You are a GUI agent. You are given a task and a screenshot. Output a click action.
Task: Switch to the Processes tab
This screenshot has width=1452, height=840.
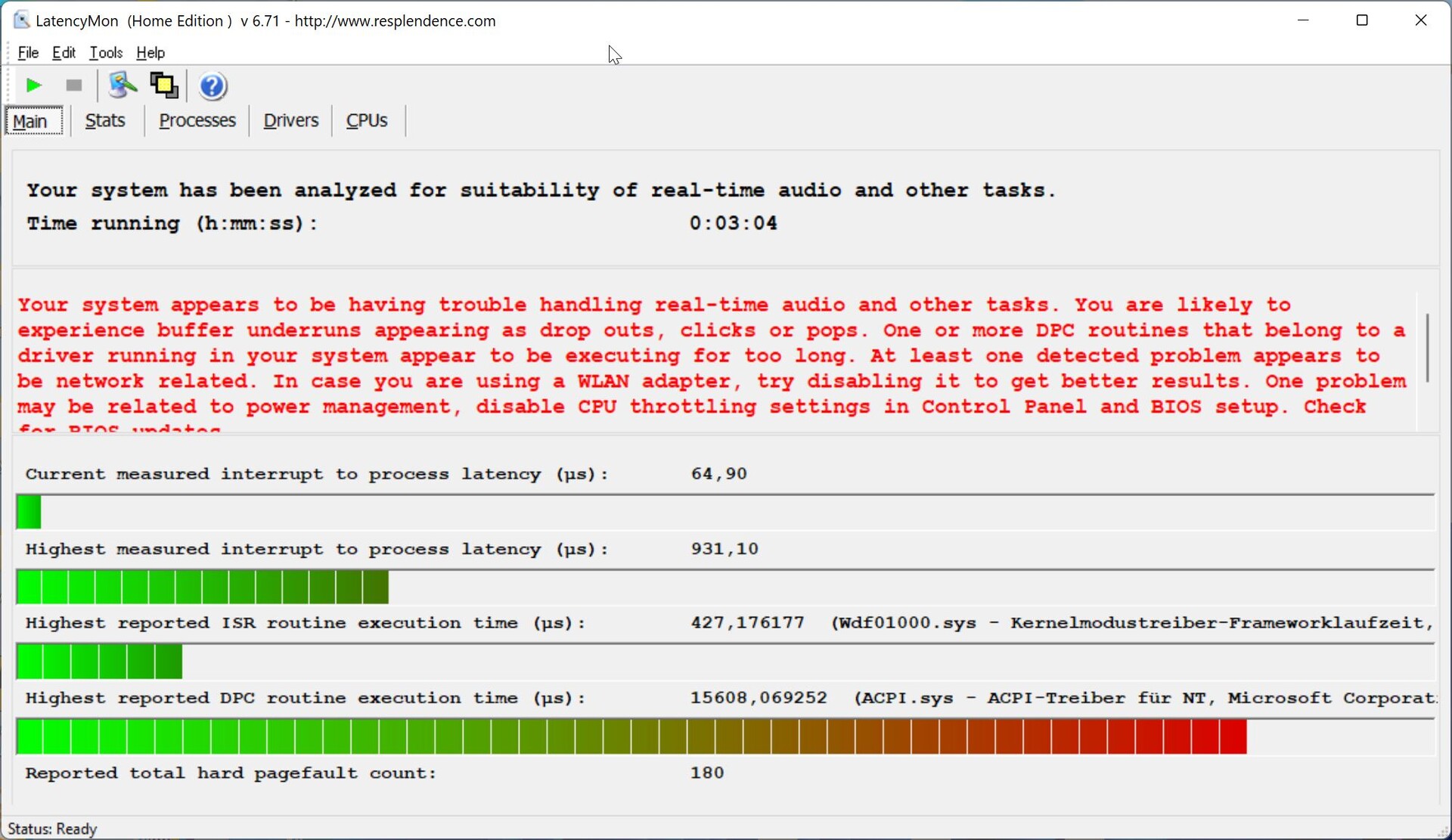coord(197,121)
